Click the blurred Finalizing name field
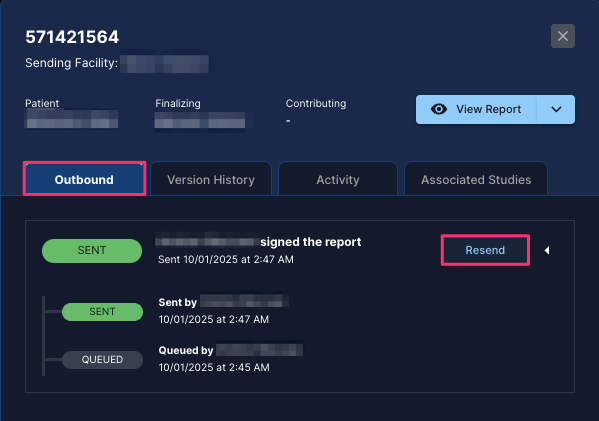Image resolution: width=599 pixels, height=421 pixels. [x=200, y=120]
